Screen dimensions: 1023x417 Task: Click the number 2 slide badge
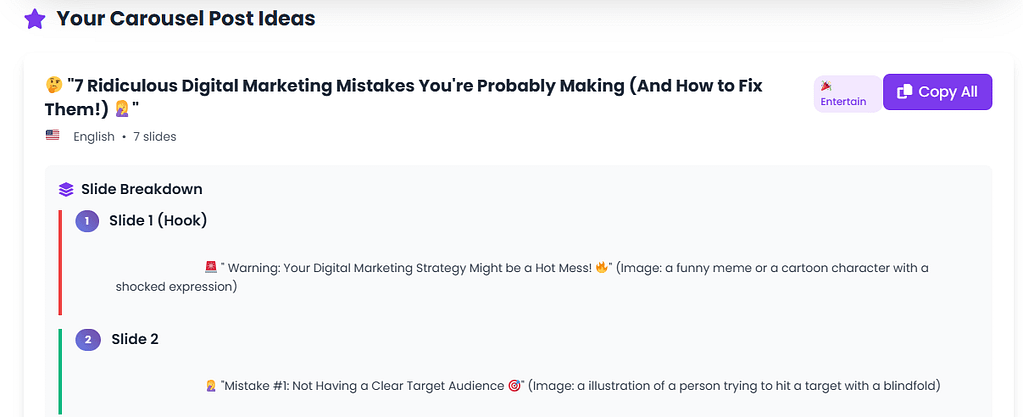87,340
